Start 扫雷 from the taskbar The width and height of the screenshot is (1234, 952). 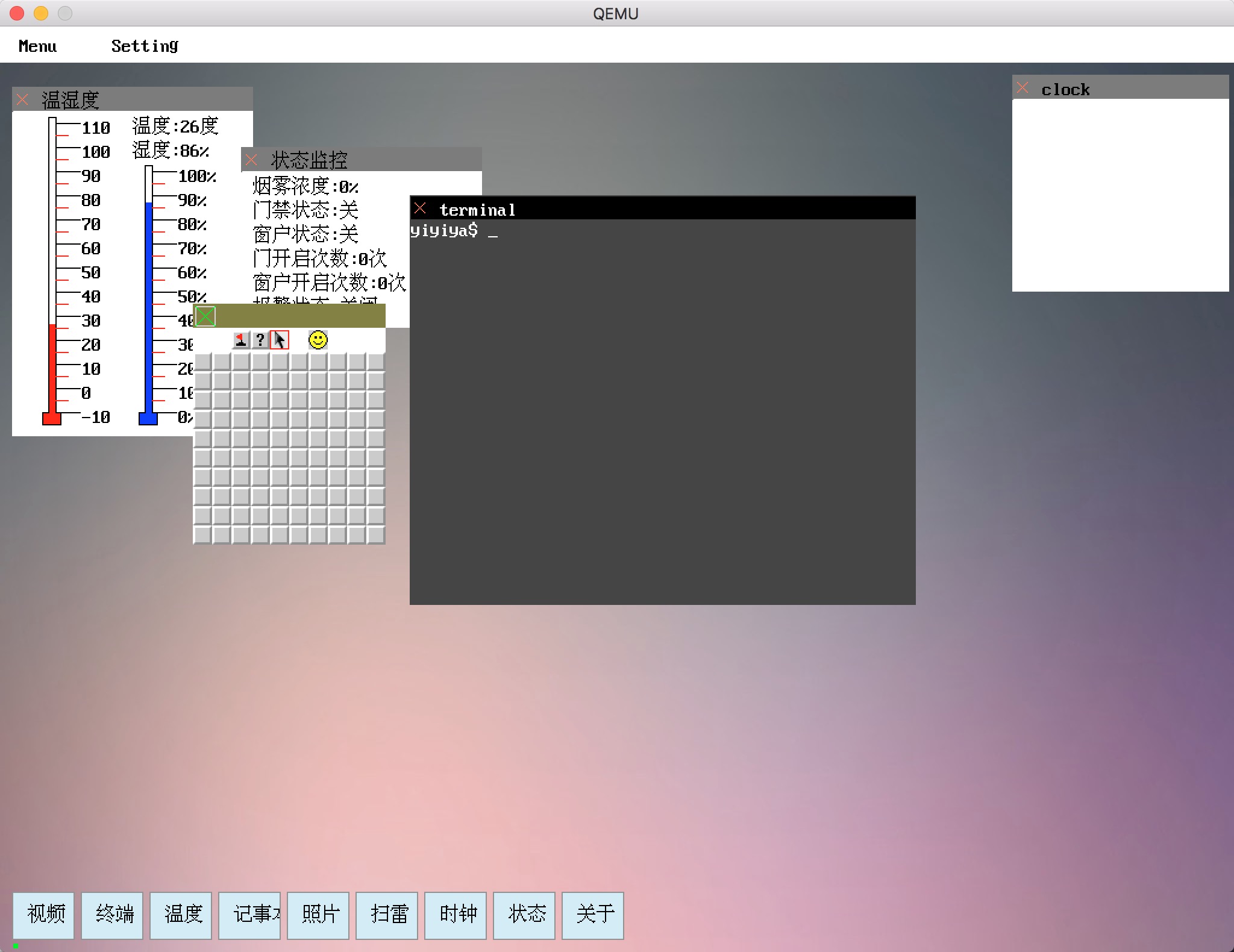(387, 915)
